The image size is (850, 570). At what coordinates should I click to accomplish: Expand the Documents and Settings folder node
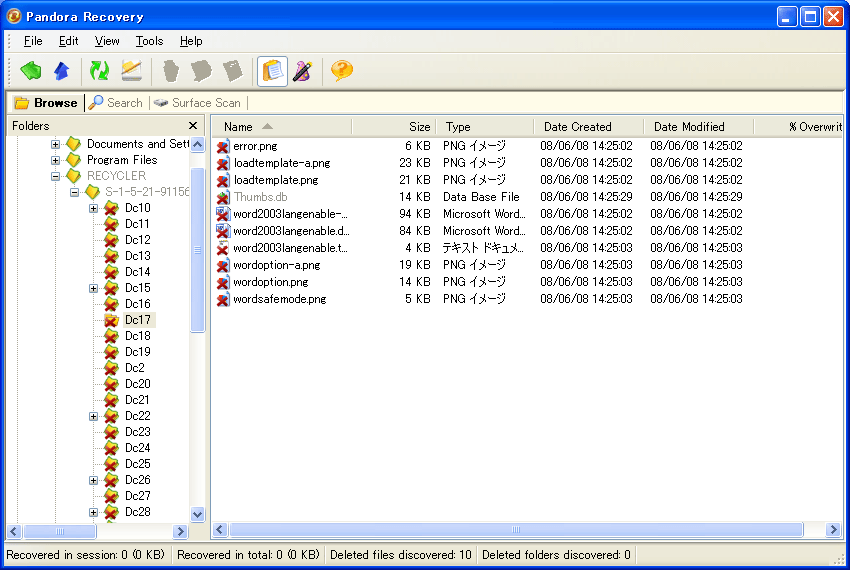coord(55,144)
